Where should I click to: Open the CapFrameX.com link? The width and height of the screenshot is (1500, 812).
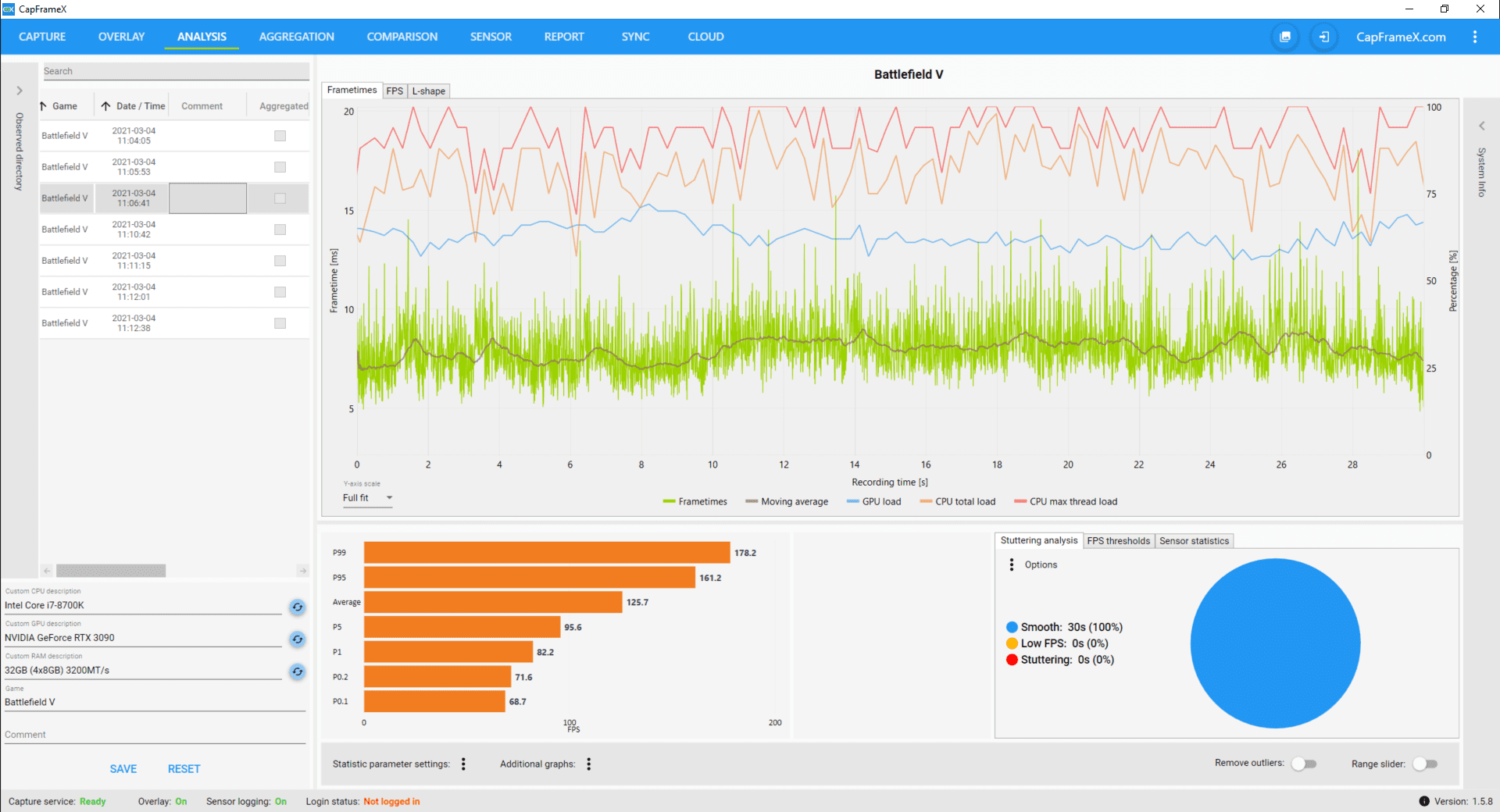[1401, 37]
